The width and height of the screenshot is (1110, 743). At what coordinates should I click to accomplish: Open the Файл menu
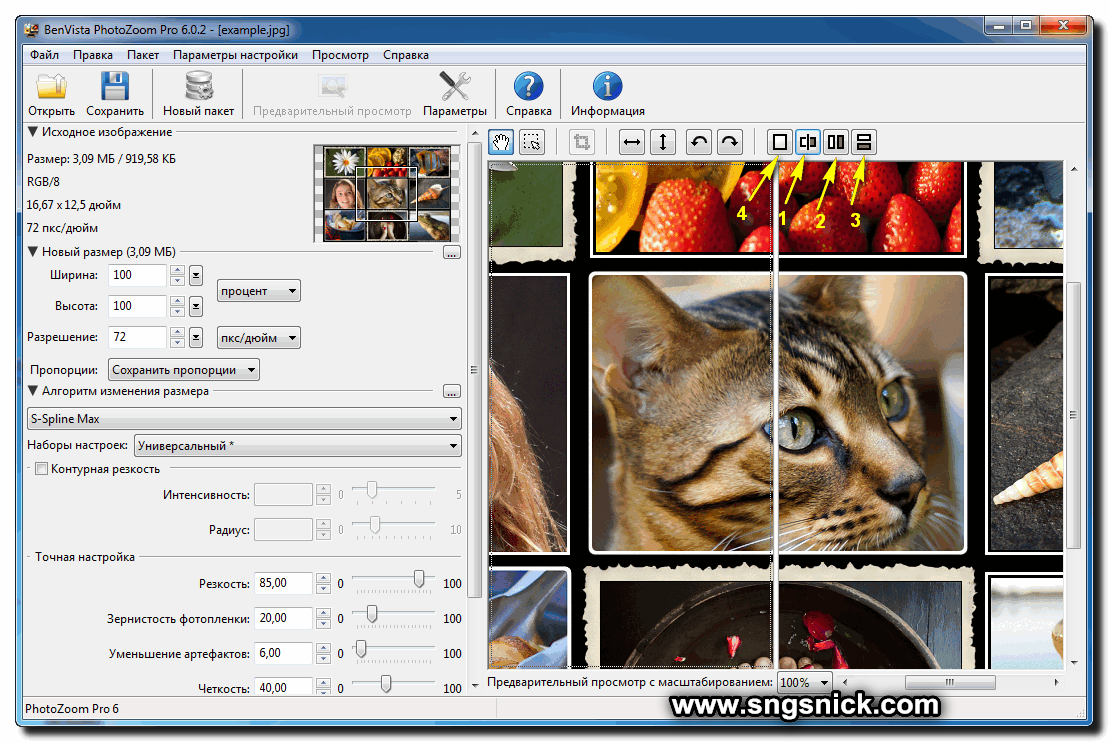click(43, 55)
